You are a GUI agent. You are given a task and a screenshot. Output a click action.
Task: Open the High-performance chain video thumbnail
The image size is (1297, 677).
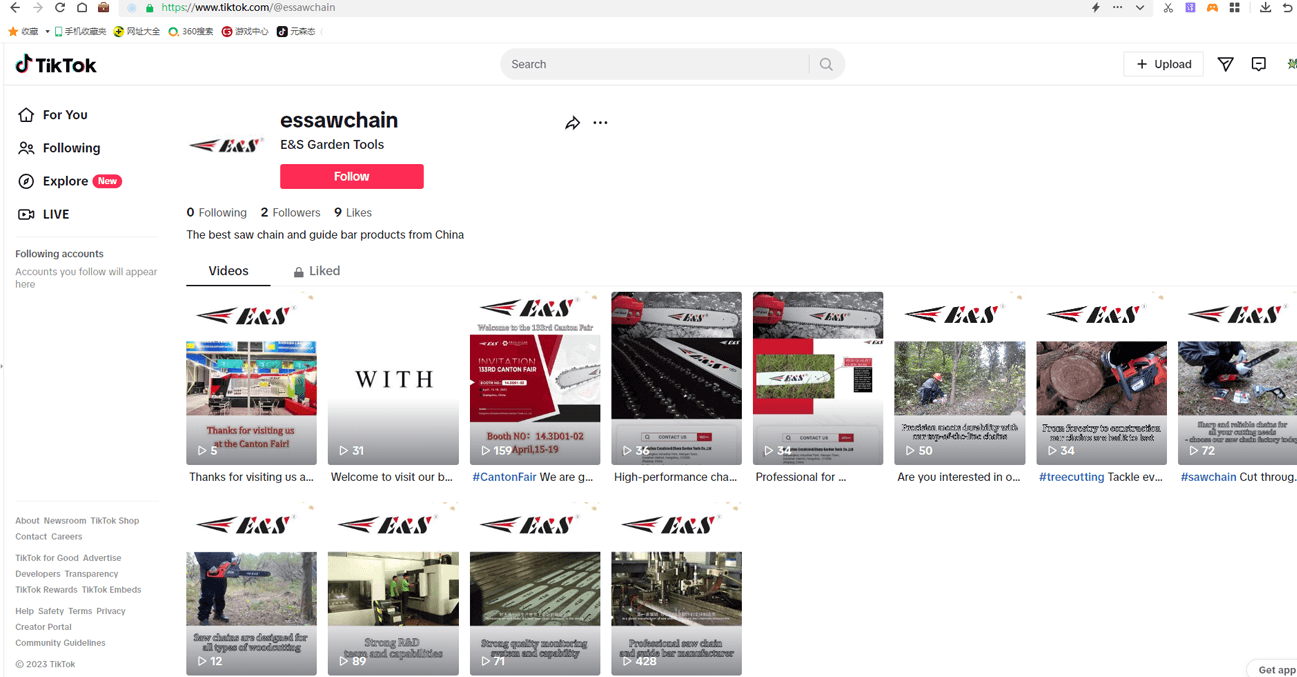click(x=676, y=379)
